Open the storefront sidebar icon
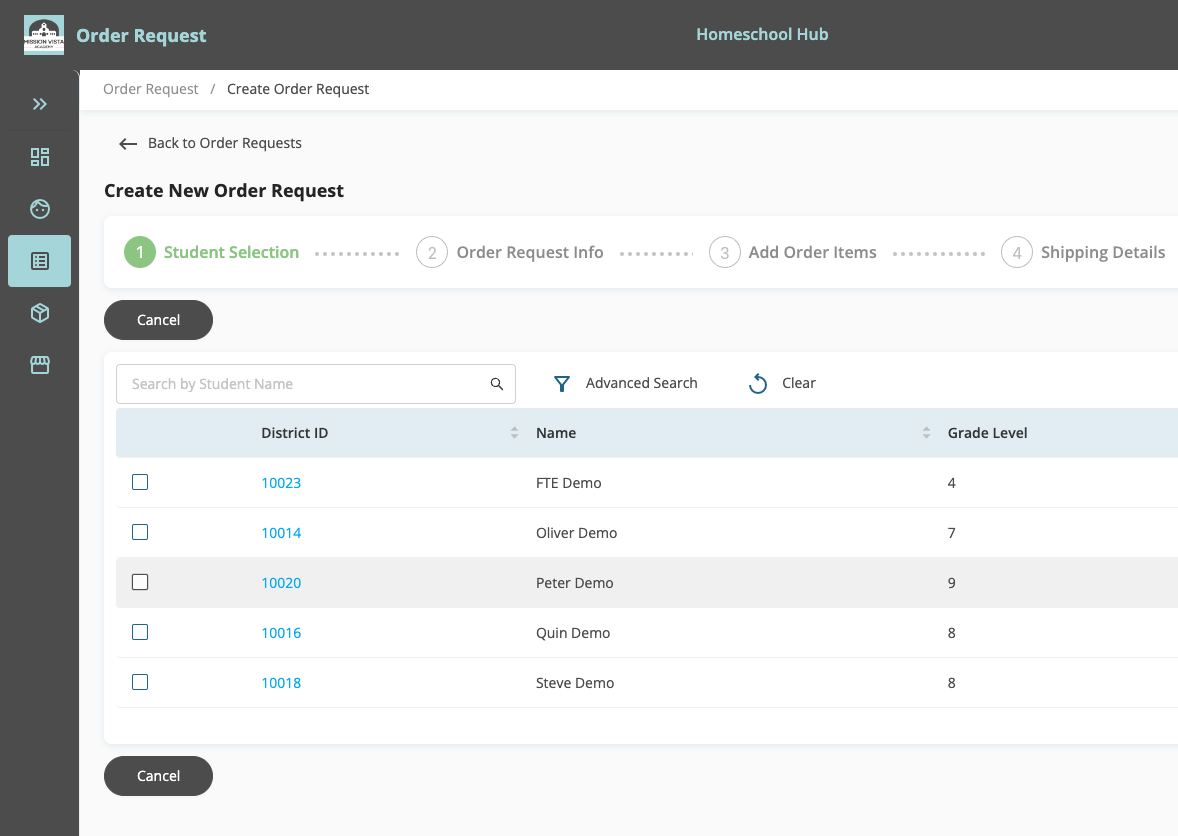Viewport: 1178px width, 836px height. point(40,365)
